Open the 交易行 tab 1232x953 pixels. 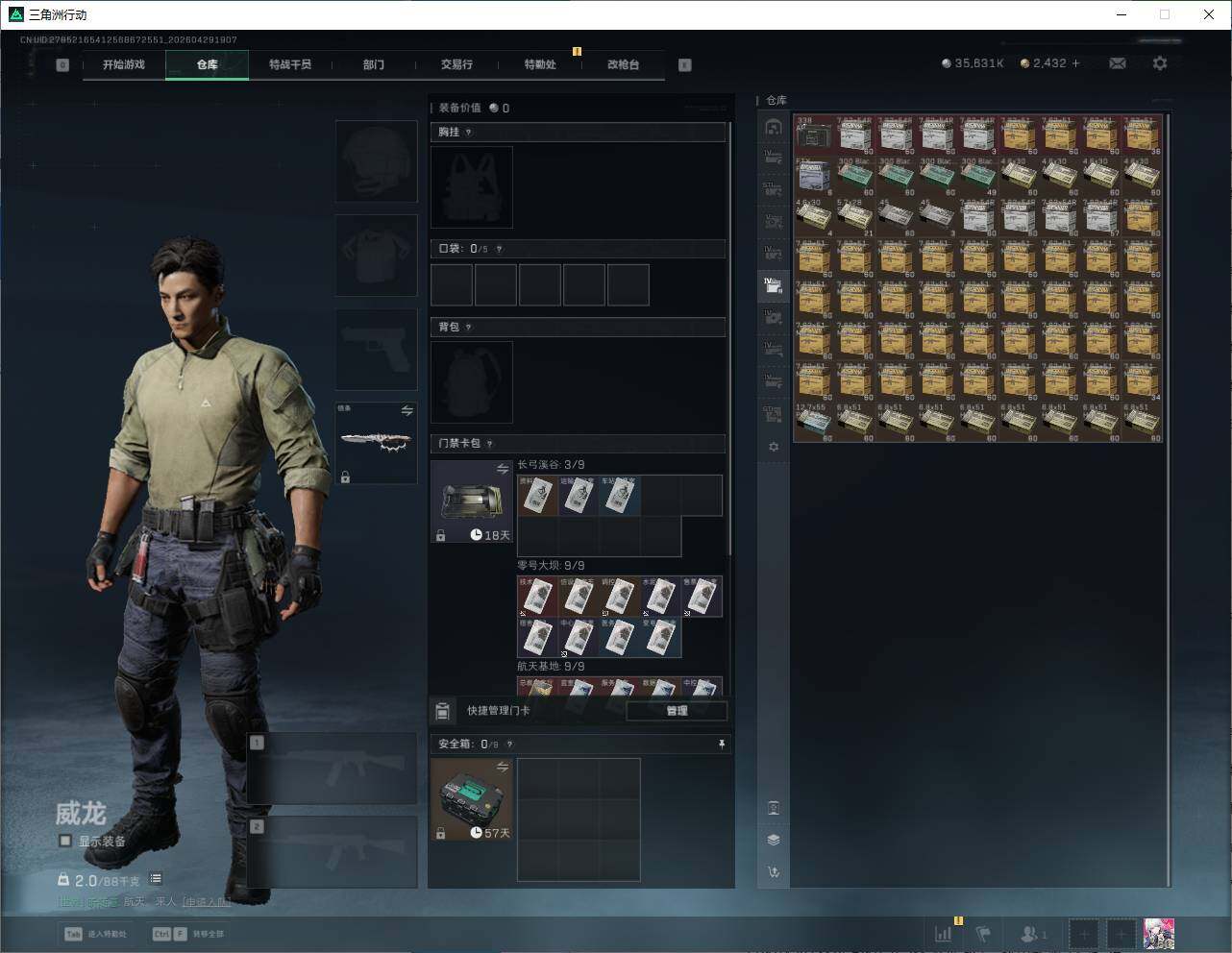tap(456, 64)
